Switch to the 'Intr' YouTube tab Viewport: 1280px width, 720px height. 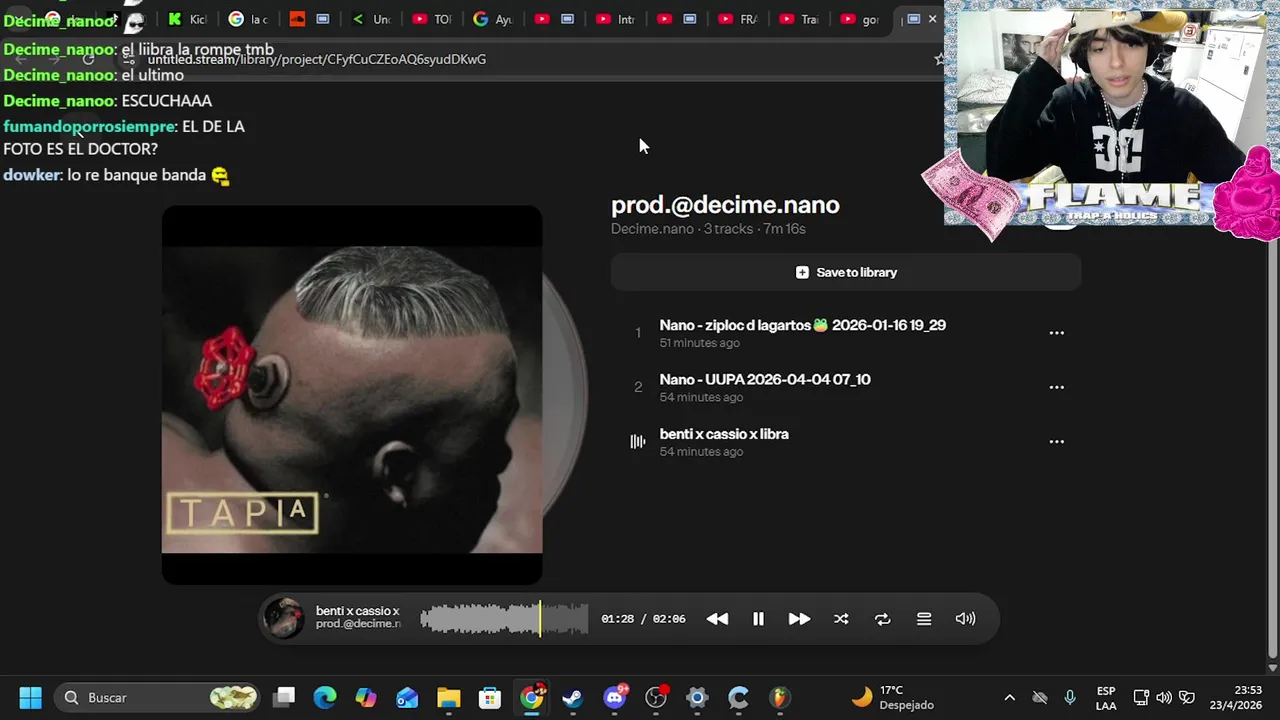pos(614,19)
